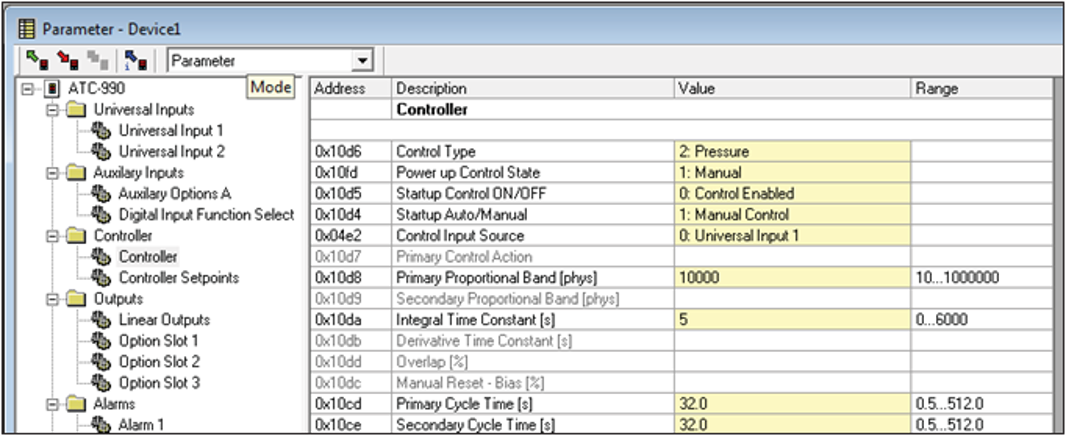This screenshot has height=436, width=1066.
Task: Collapse the Outputs tree node
Action: click(52, 299)
